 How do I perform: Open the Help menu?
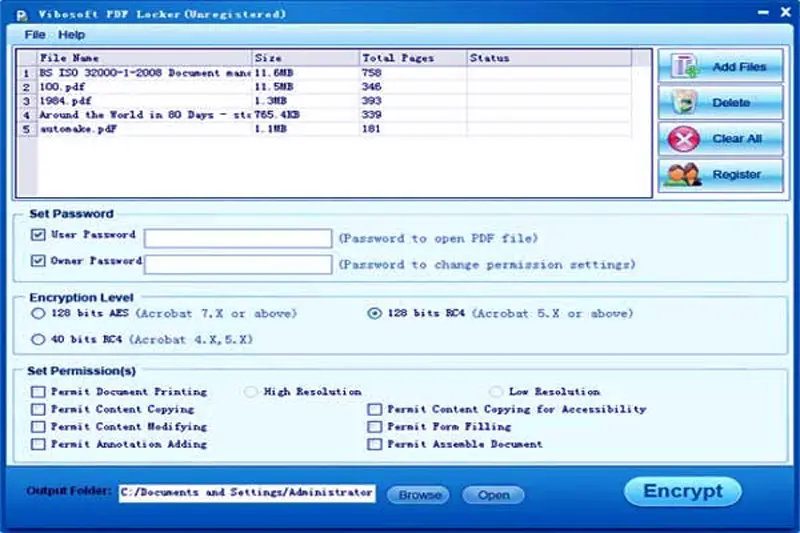click(x=71, y=35)
